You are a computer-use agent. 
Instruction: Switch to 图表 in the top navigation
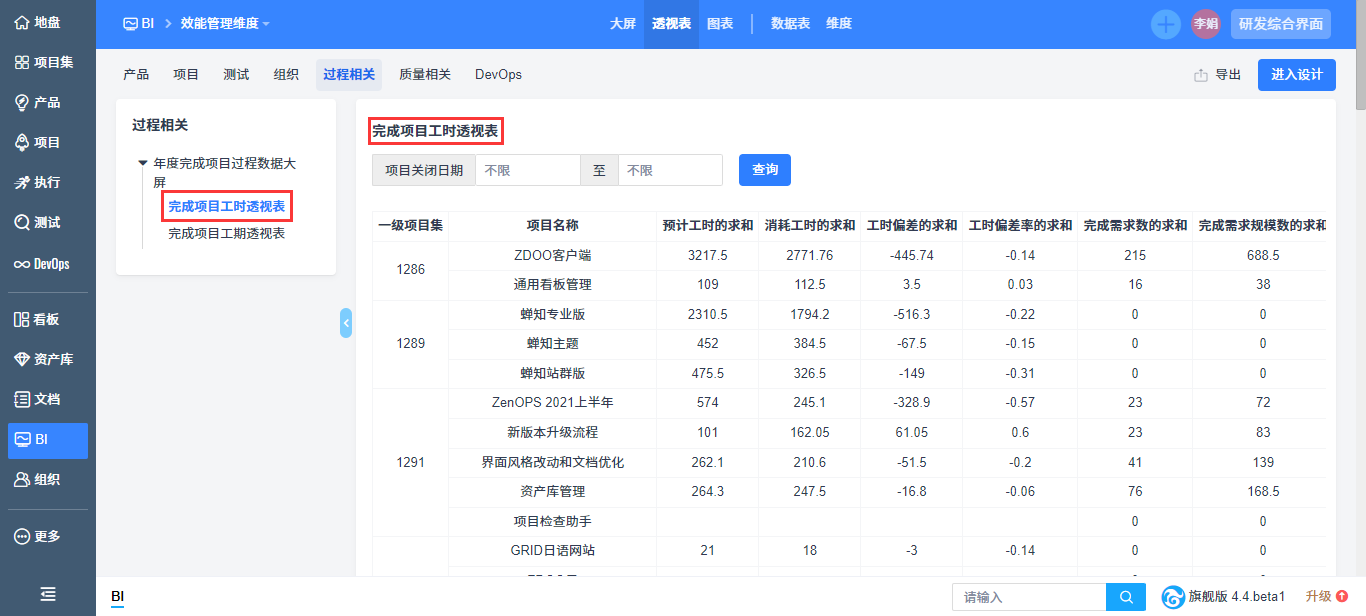(720, 24)
